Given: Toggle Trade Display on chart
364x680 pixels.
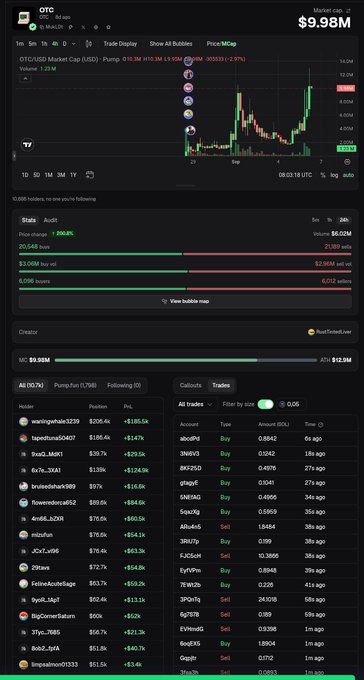Looking at the screenshot, I should click(120, 44).
